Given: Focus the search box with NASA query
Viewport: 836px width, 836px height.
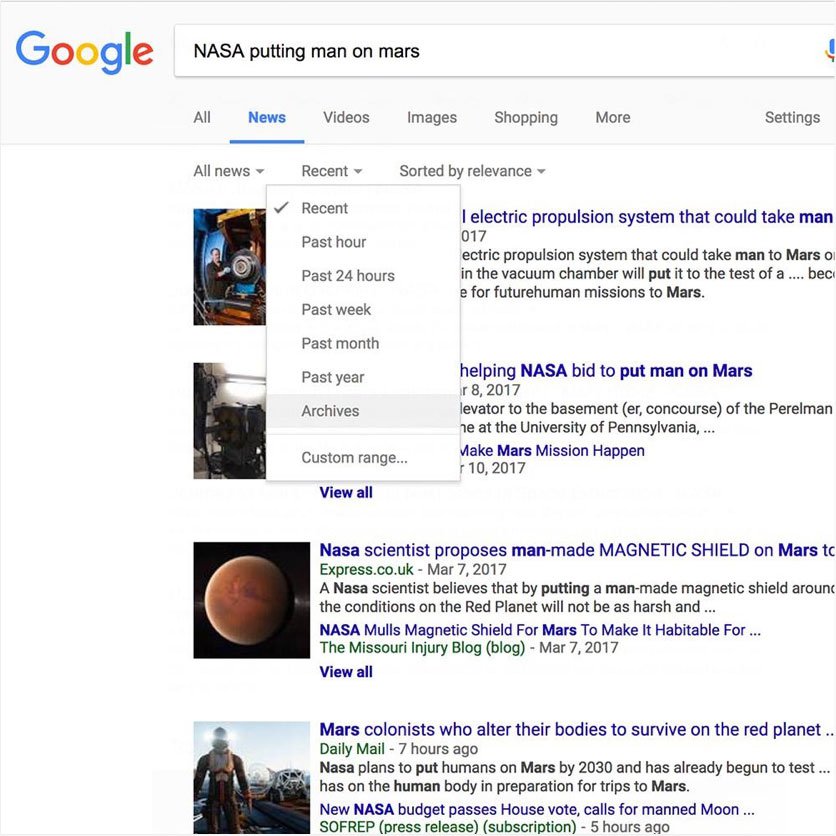Looking at the screenshot, I should pyautogui.click(x=505, y=51).
